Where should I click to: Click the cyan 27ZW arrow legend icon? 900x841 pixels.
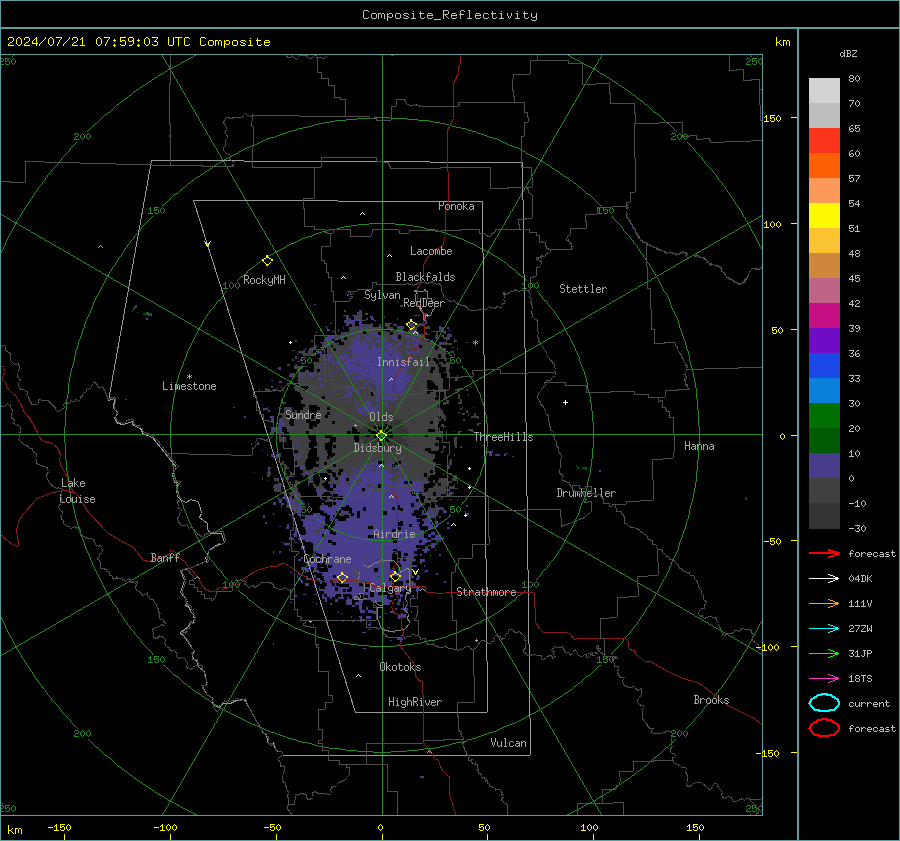[824, 629]
